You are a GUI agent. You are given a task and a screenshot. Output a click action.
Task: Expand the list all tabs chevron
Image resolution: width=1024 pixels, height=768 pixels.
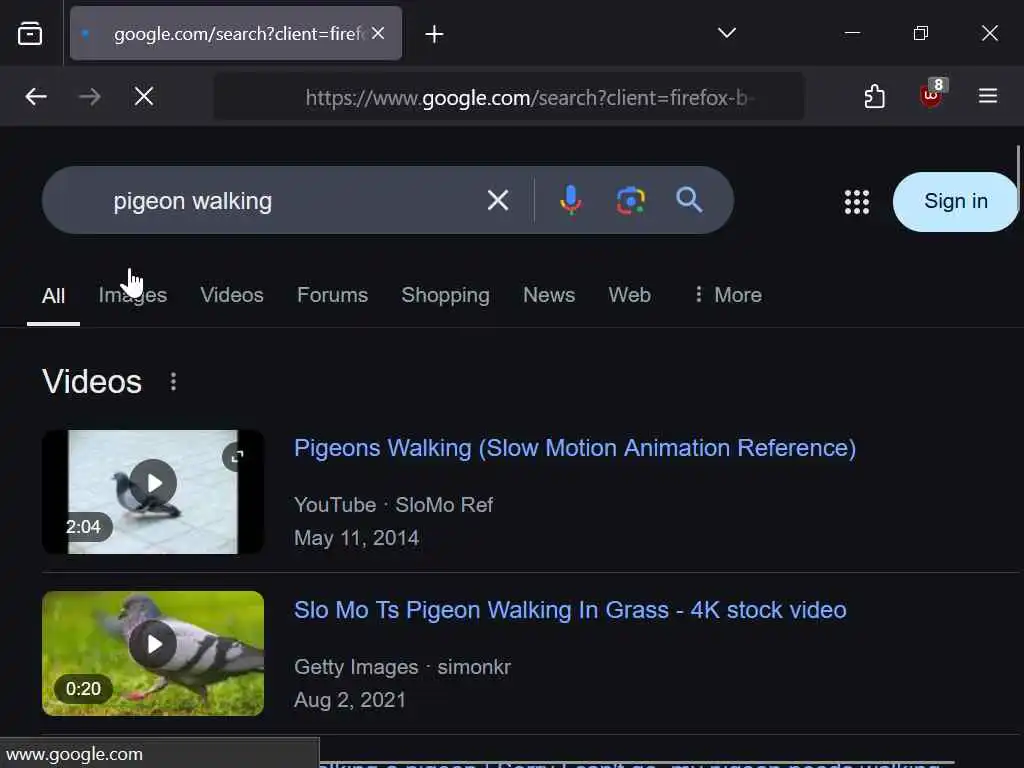pos(727,33)
